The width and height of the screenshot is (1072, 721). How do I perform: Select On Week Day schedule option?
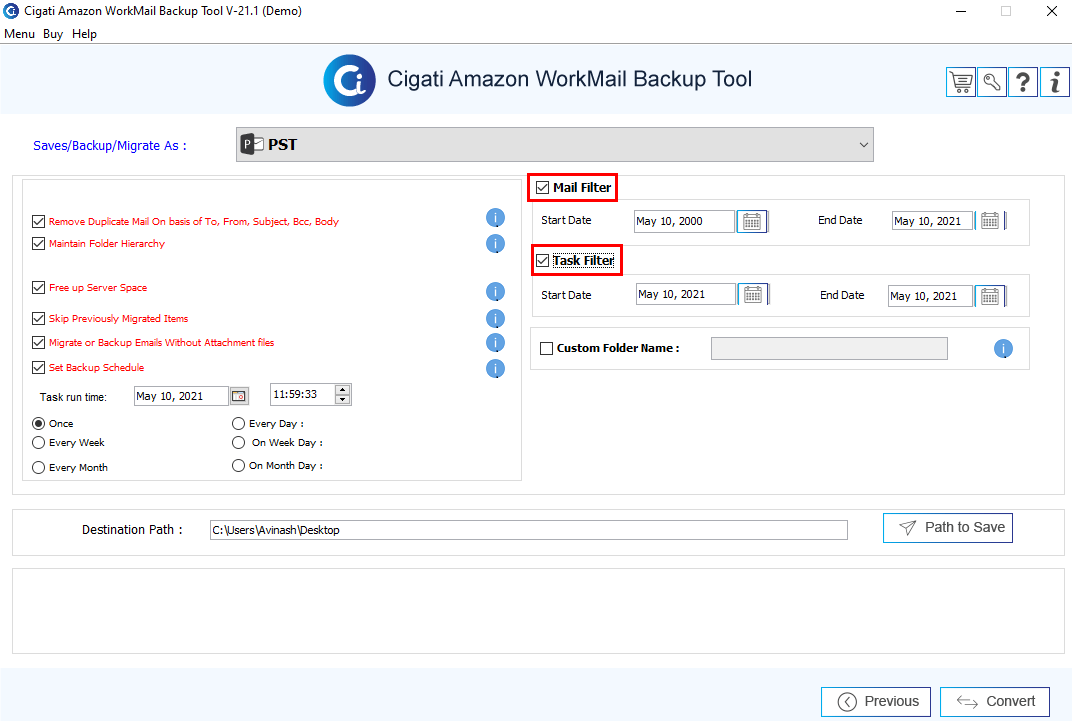(x=238, y=443)
